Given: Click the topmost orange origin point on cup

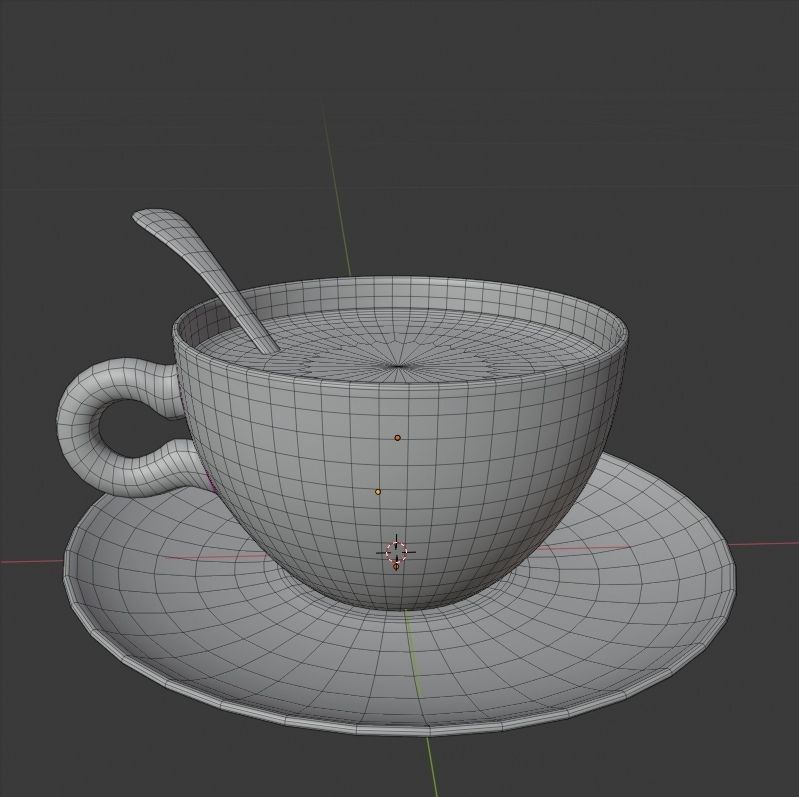Looking at the screenshot, I should click(397, 438).
